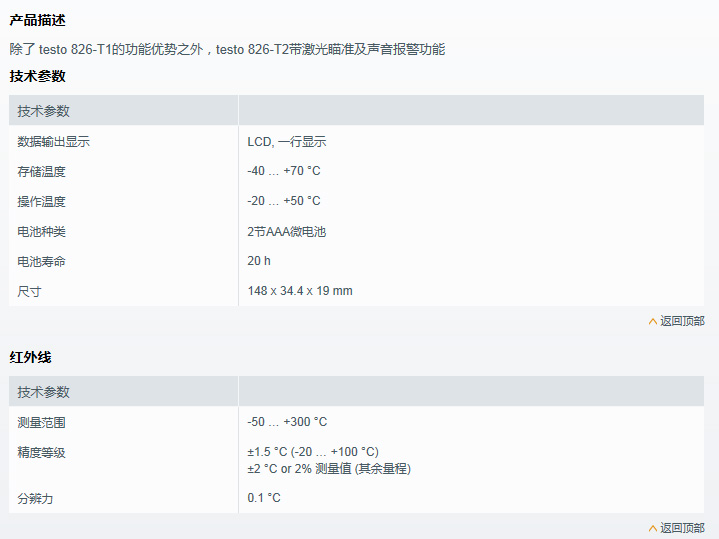719x539 pixels.
Task: Click the caret icon below the 分辨力 row
Action: click(x=653, y=528)
